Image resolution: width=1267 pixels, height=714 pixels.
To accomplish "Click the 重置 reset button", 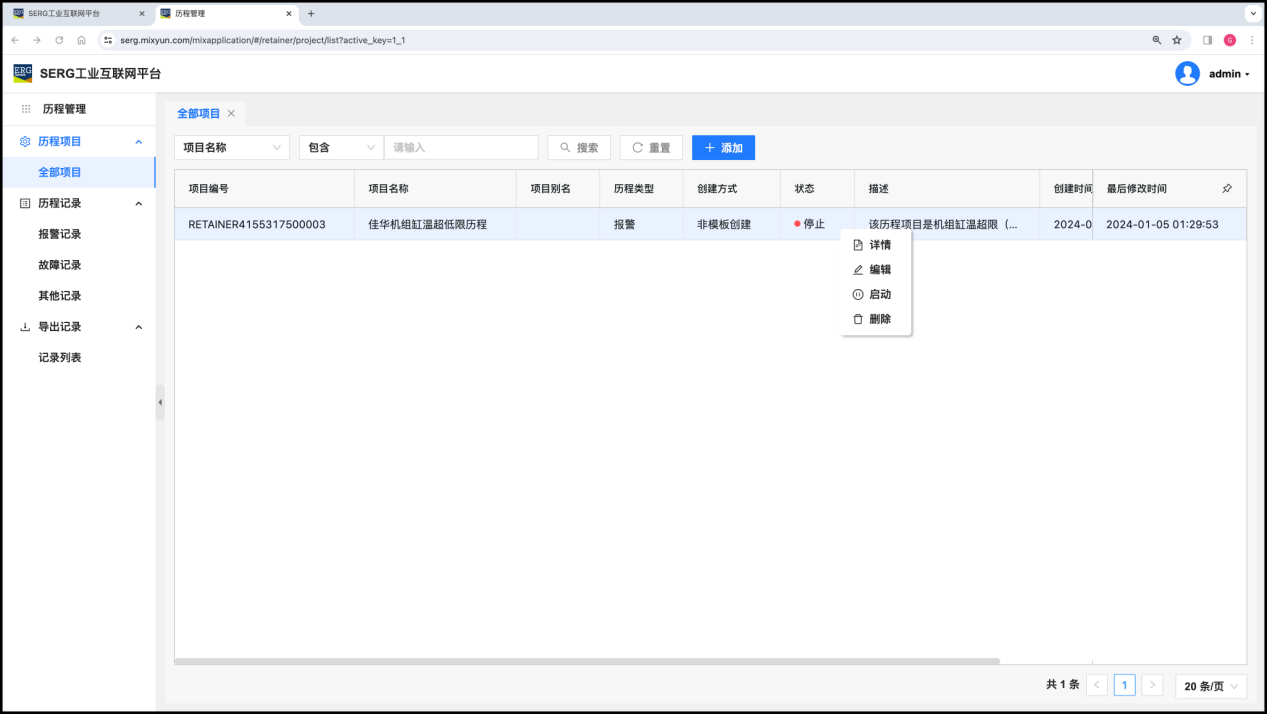I will point(651,148).
